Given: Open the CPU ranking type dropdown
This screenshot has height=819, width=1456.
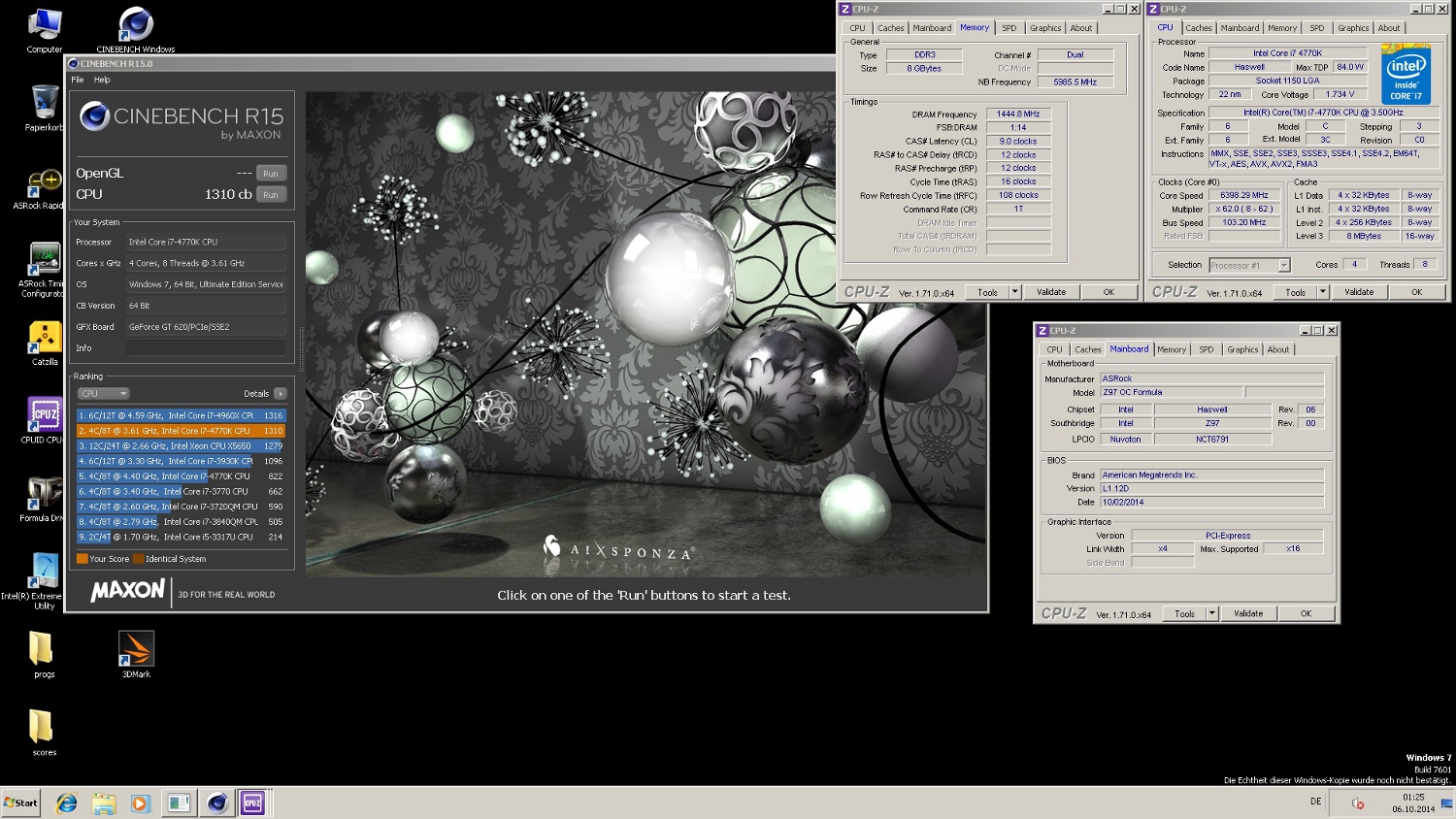Looking at the screenshot, I should coord(103,394).
